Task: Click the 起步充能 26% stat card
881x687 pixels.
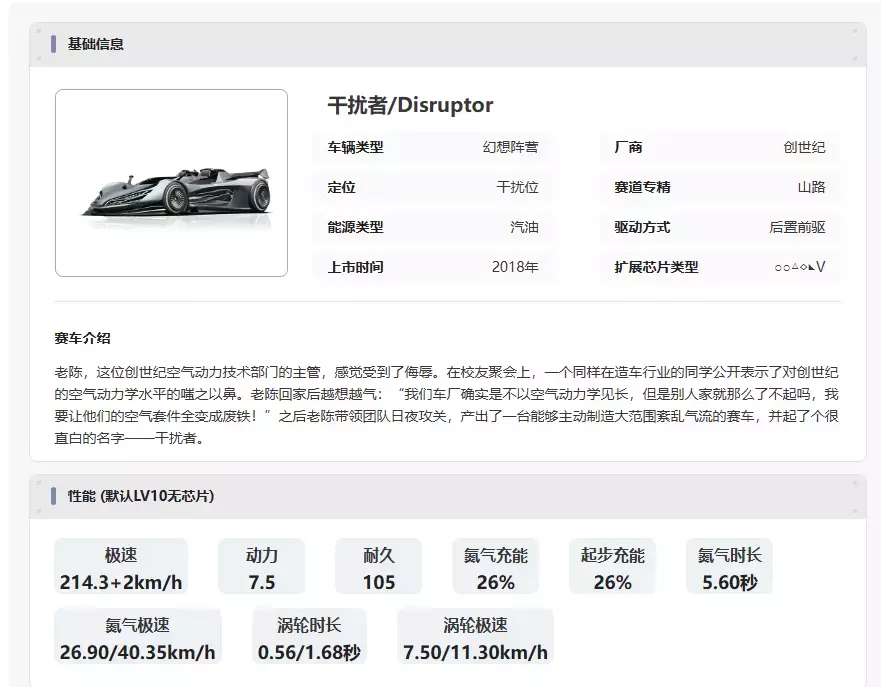Action: click(x=612, y=566)
